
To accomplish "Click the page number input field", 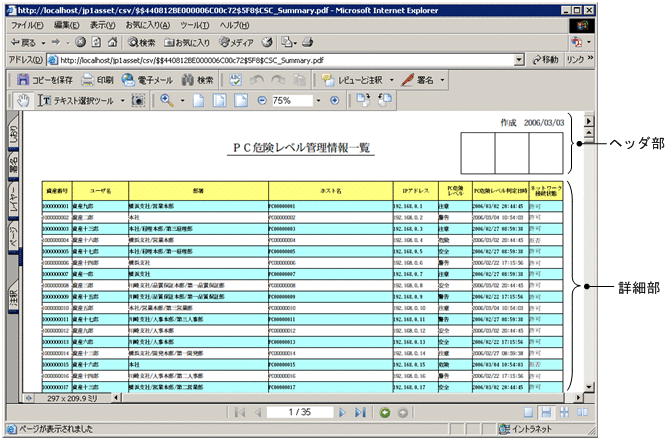I will (299, 412).
